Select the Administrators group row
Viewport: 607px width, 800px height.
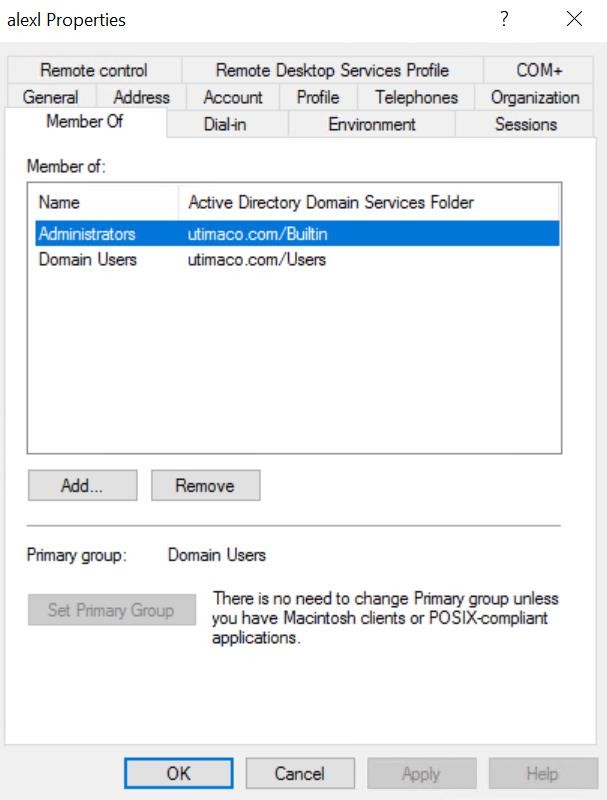[297, 234]
